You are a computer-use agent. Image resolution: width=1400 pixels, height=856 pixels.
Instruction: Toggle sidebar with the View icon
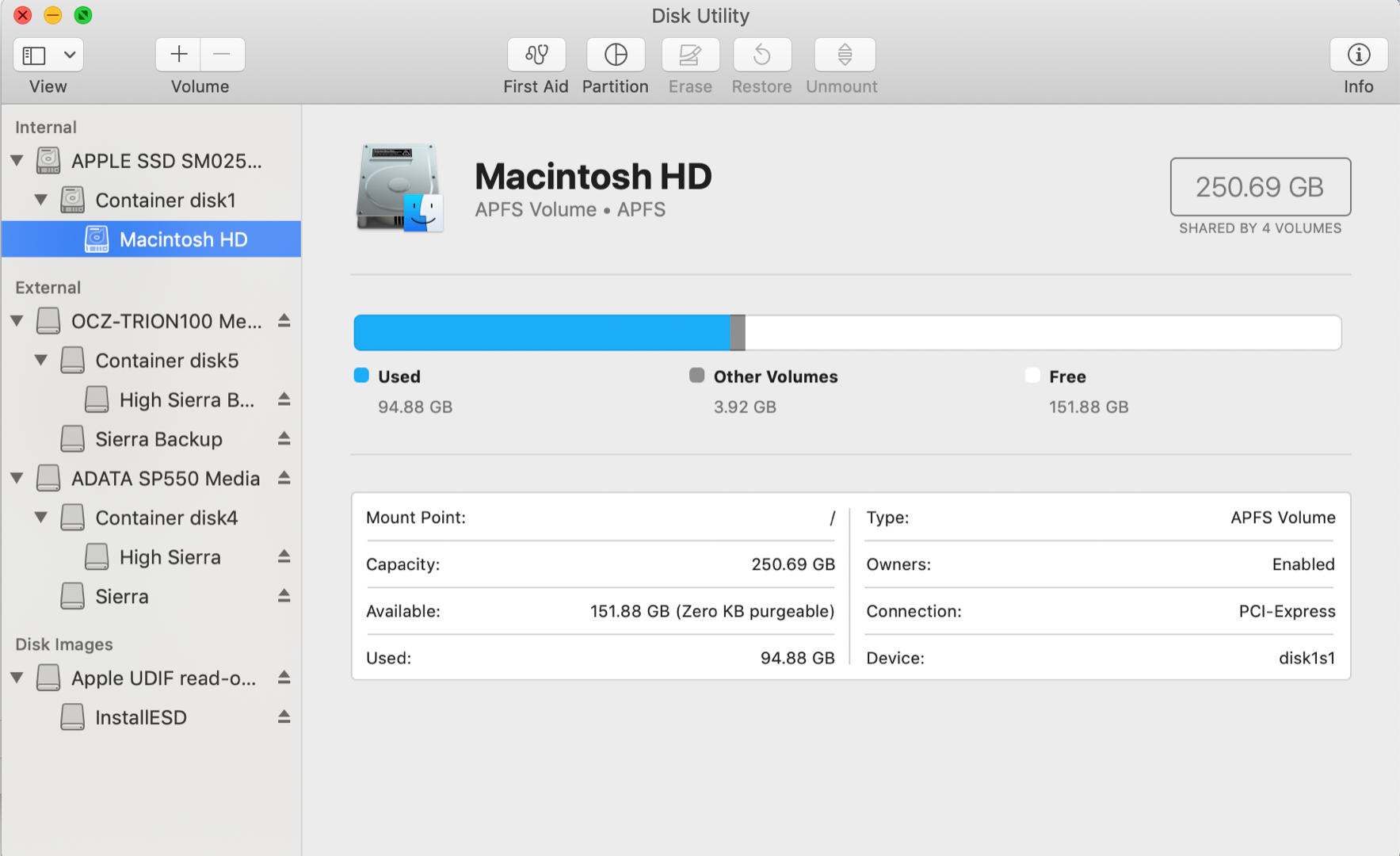[x=34, y=55]
